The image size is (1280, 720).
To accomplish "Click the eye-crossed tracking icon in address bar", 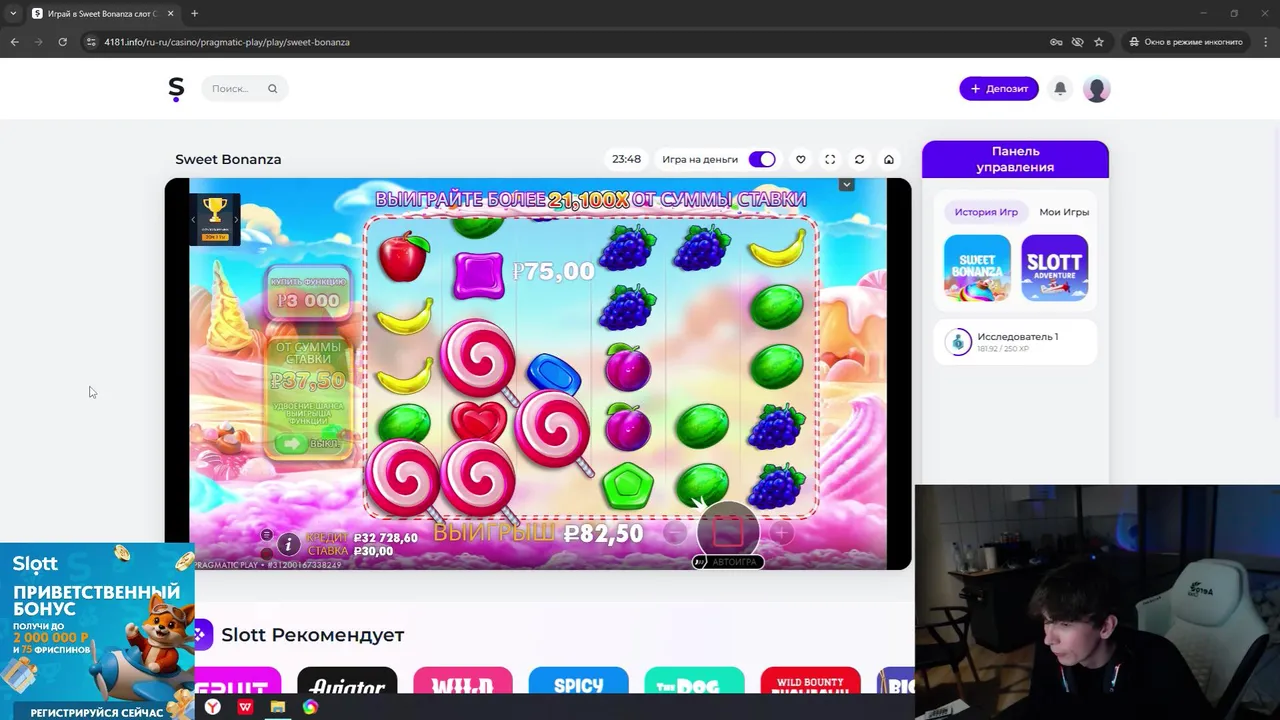I will coord(1077,42).
